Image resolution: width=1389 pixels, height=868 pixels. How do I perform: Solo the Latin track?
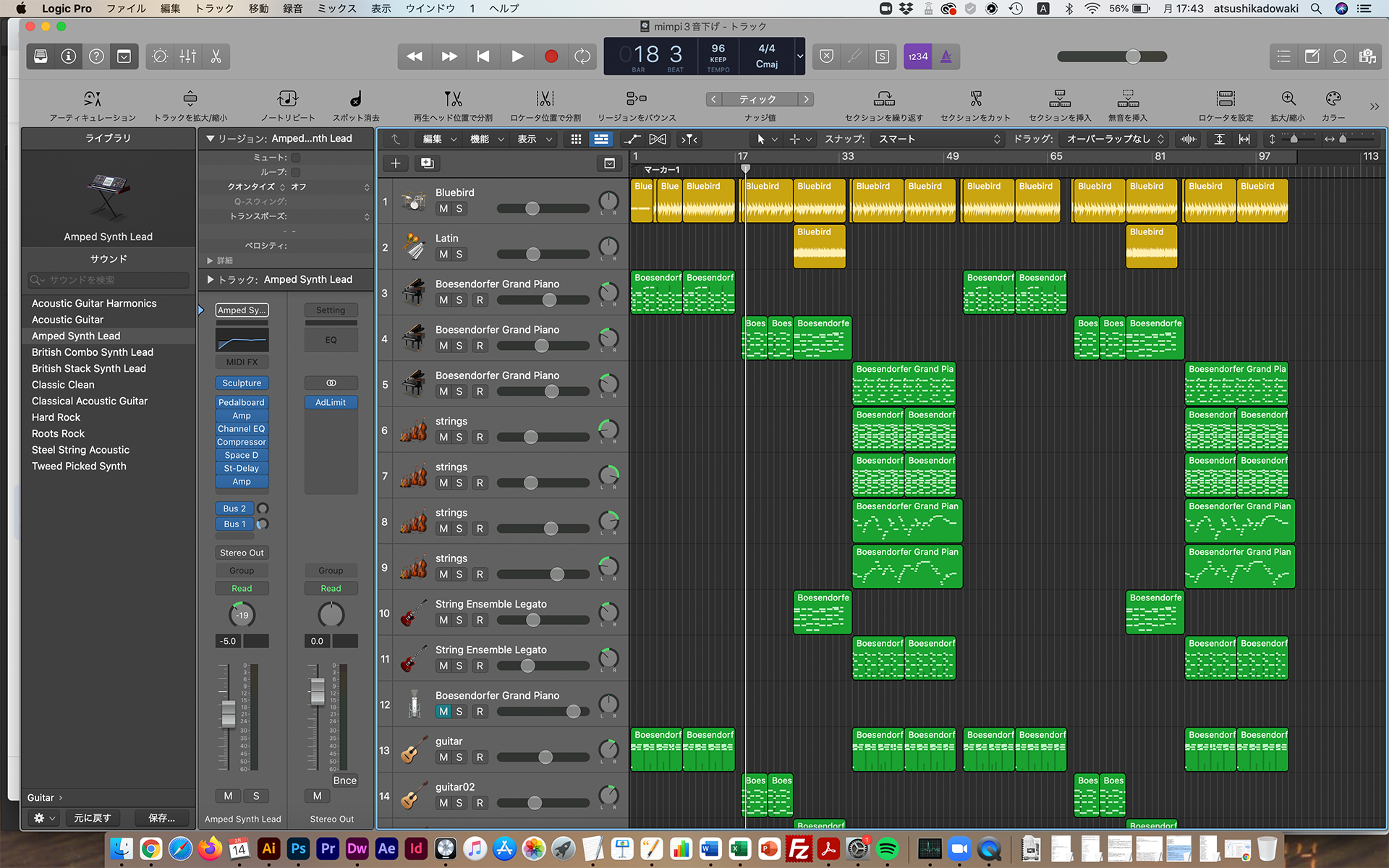point(459,254)
